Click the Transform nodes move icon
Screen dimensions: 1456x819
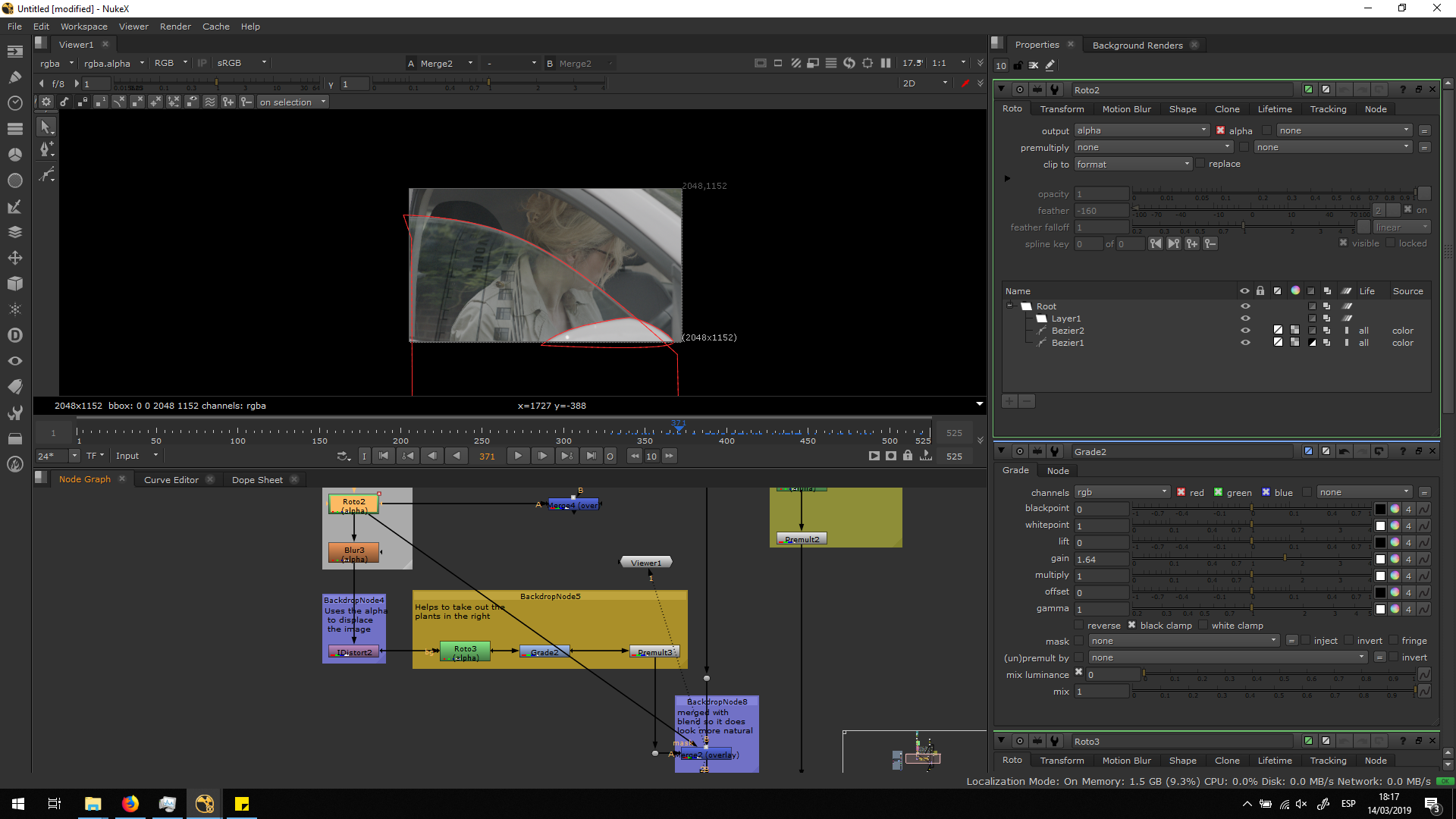(x=14, y=258)
